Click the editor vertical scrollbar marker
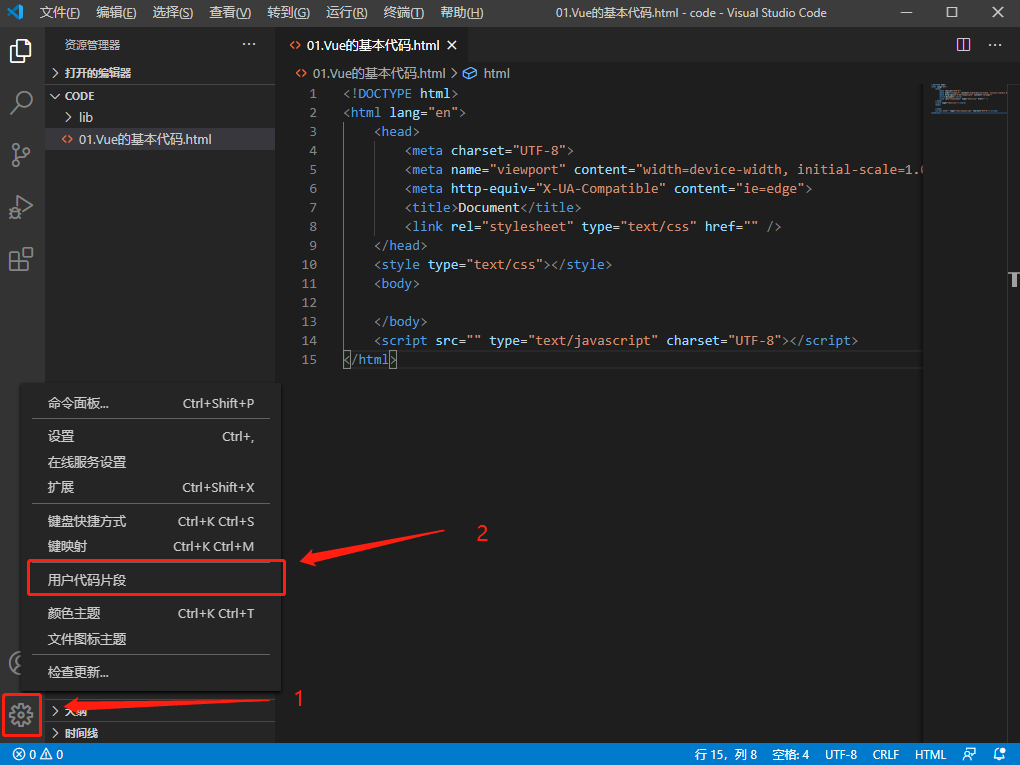Viewport: 1020px width, 765px height. pos(1014,280)
